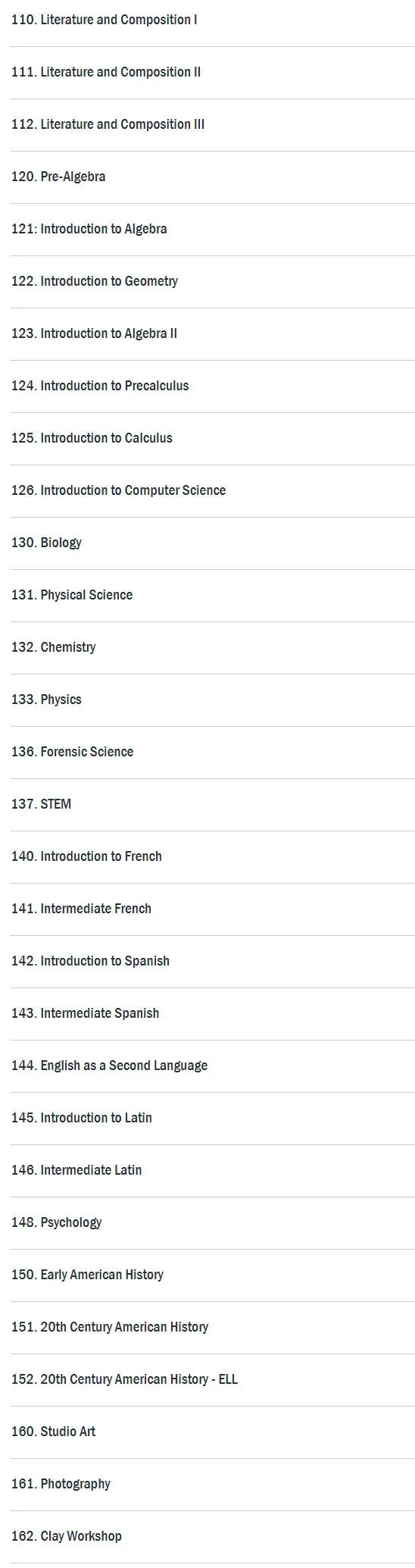This screenshot has width=415, height=1568.
Task: Select 131. Physical Science
Action: [x=72, y=595]
